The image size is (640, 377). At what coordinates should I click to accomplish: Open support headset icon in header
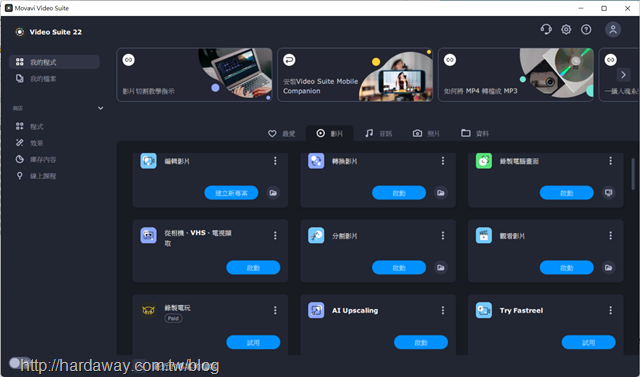pyautogui.click(x=546, y=29)
